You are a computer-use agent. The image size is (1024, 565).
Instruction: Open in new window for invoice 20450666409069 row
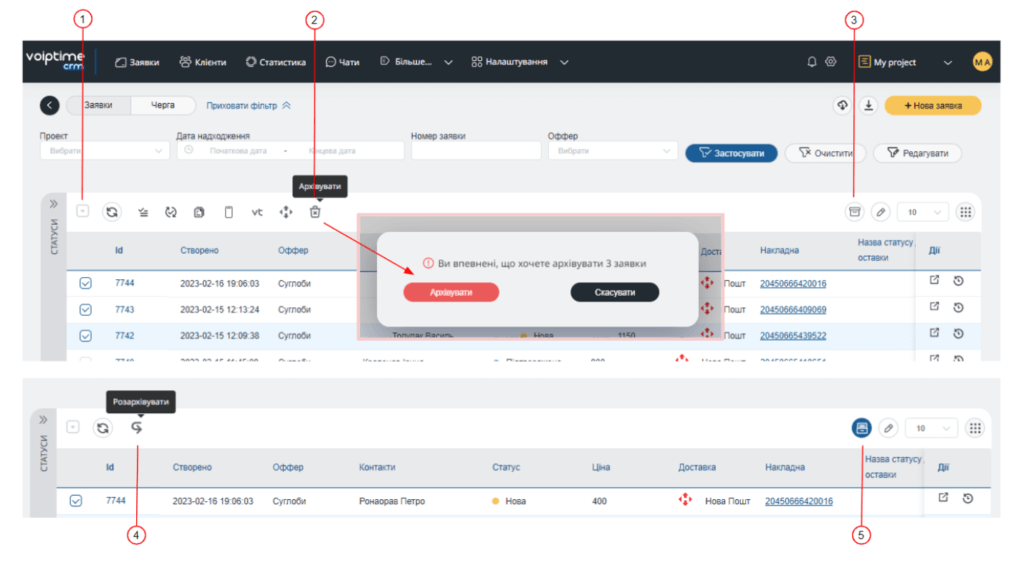935,306
